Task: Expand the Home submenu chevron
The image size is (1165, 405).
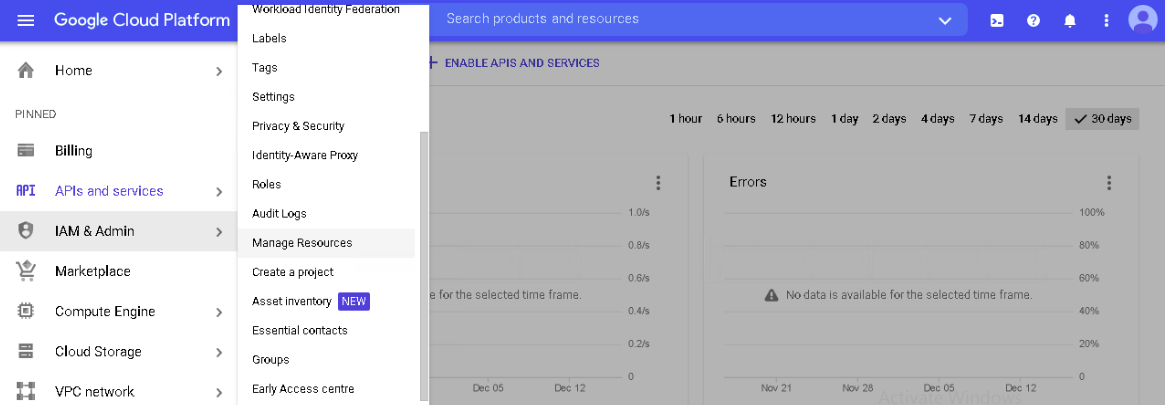Action: [x=219, y=71]
